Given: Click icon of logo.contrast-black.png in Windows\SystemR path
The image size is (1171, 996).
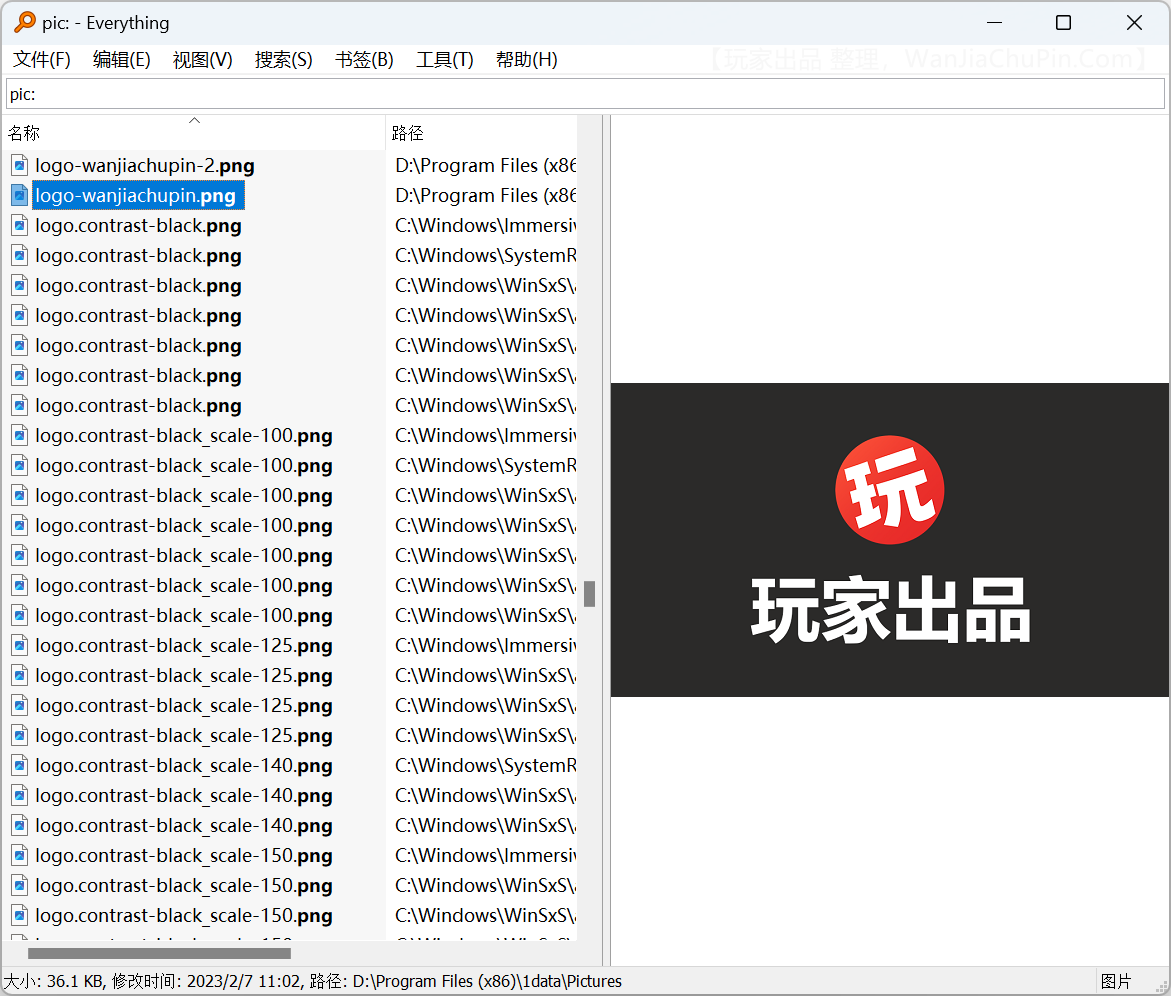Looking at the screenshot, I should point(20,255).
